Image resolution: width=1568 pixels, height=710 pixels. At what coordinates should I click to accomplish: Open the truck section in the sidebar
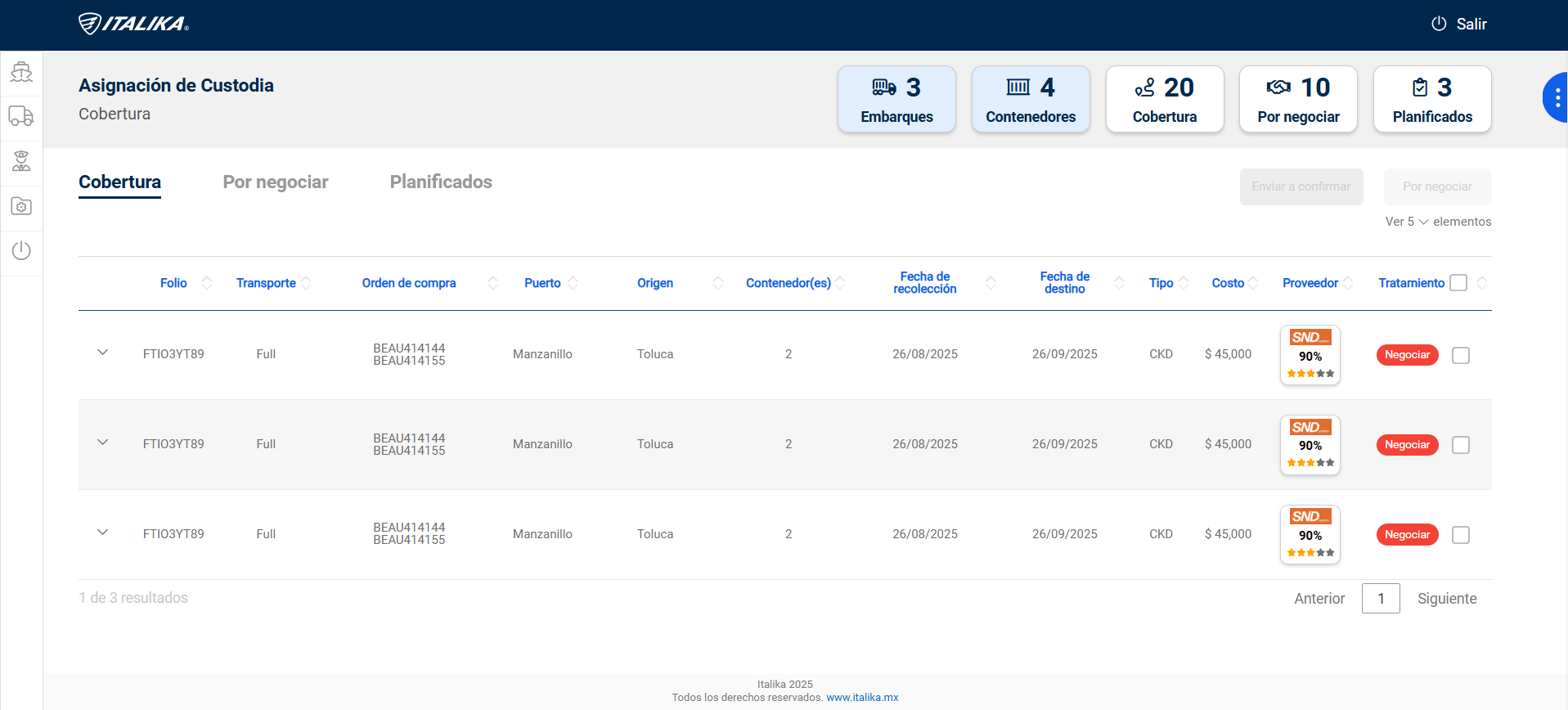tap(21, 116)
